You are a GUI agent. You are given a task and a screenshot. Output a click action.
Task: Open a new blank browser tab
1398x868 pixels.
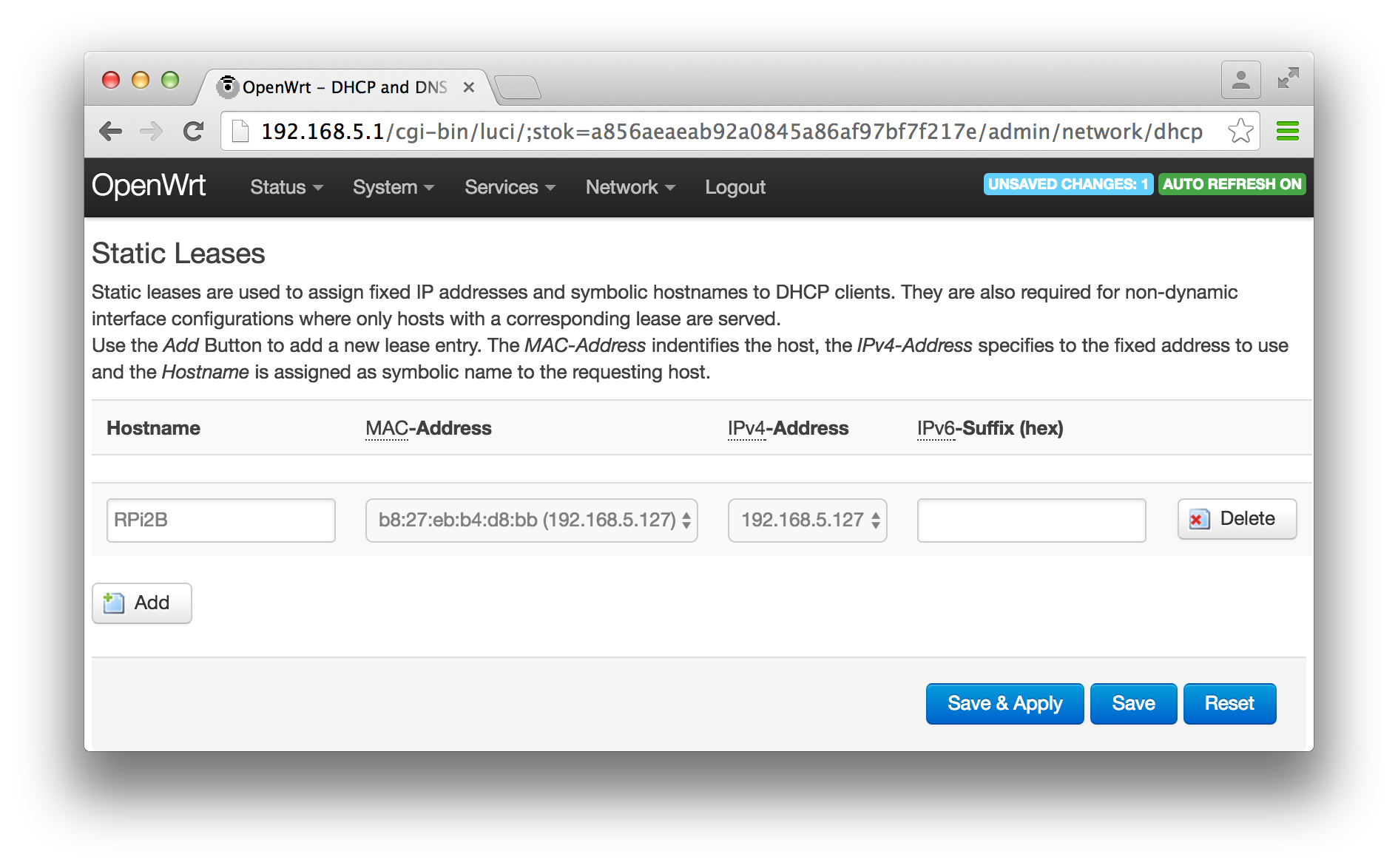[x=518, y=87]
